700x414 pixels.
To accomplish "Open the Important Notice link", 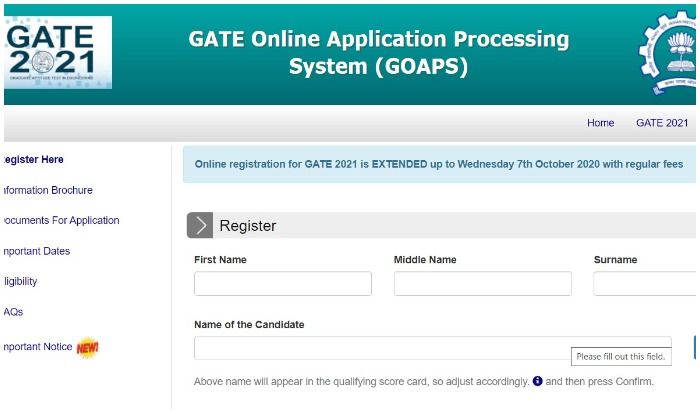I will pyautogui.click(x=38, y=347).
